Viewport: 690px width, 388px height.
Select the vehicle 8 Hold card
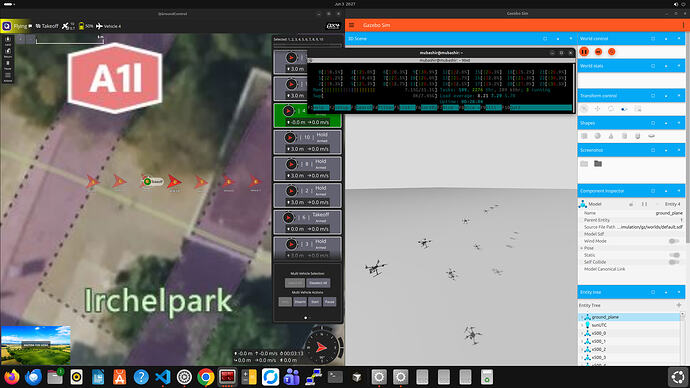click(x=307, y=169)
